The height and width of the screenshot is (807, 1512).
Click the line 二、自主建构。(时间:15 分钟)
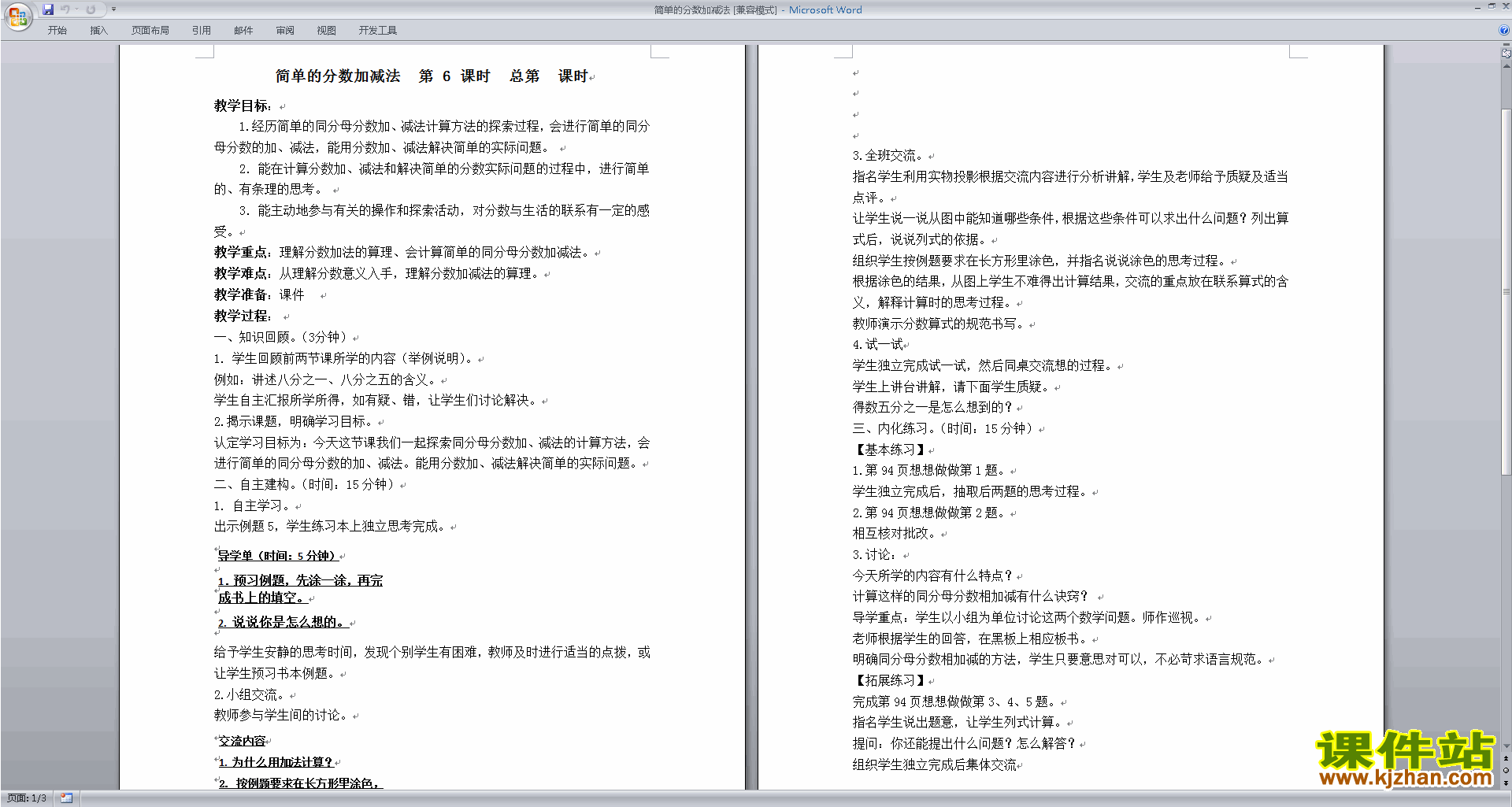click(x=306, y=484)
